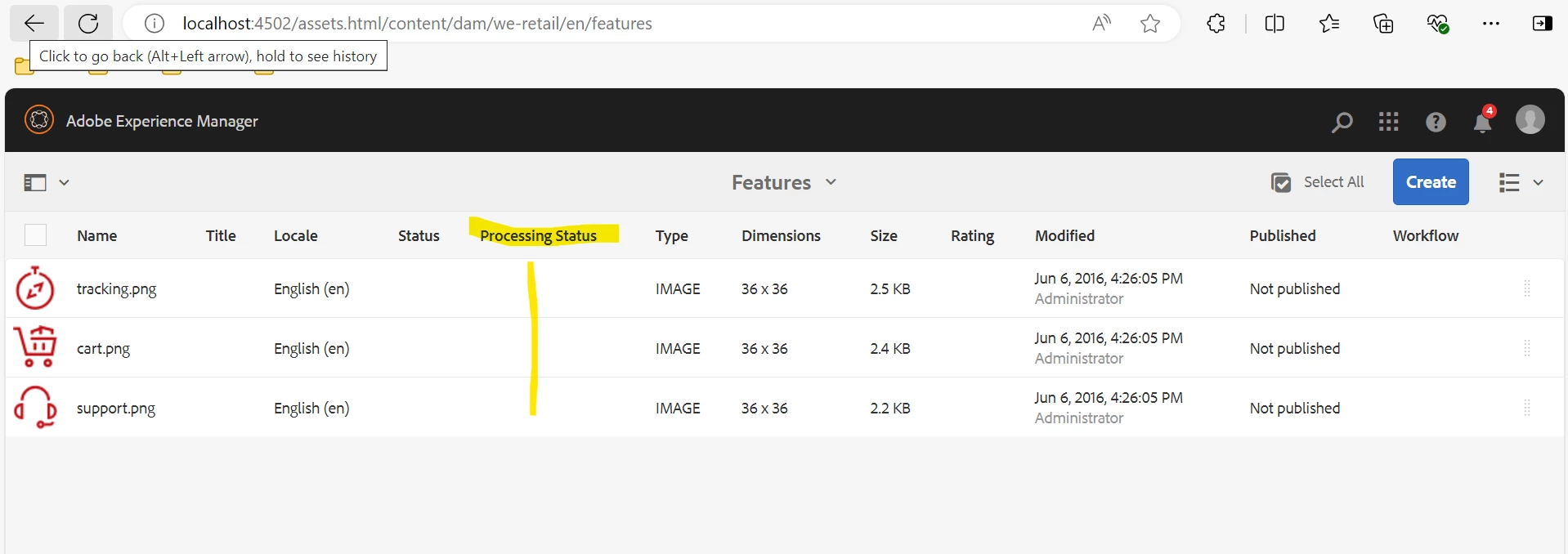Open the first bookmarks bar folder
The width and height of the screenshot is (1568, 554).
pyautogui.click(x=23, y=65)
